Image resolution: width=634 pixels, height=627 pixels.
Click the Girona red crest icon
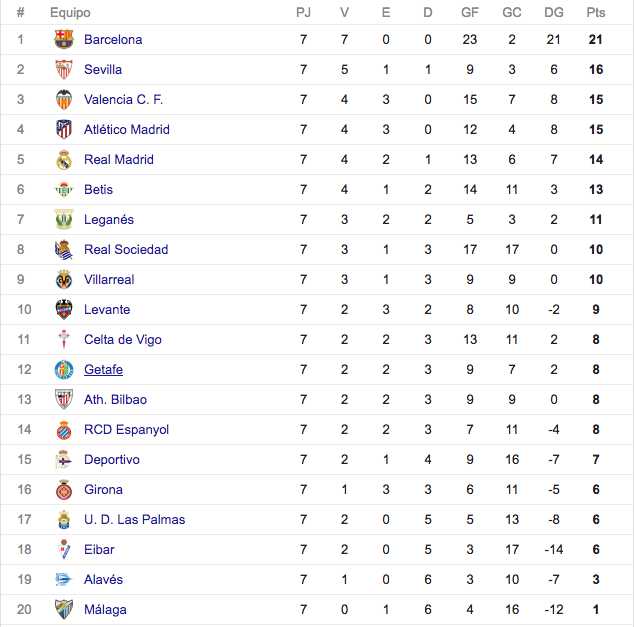[x=64, y=489]
